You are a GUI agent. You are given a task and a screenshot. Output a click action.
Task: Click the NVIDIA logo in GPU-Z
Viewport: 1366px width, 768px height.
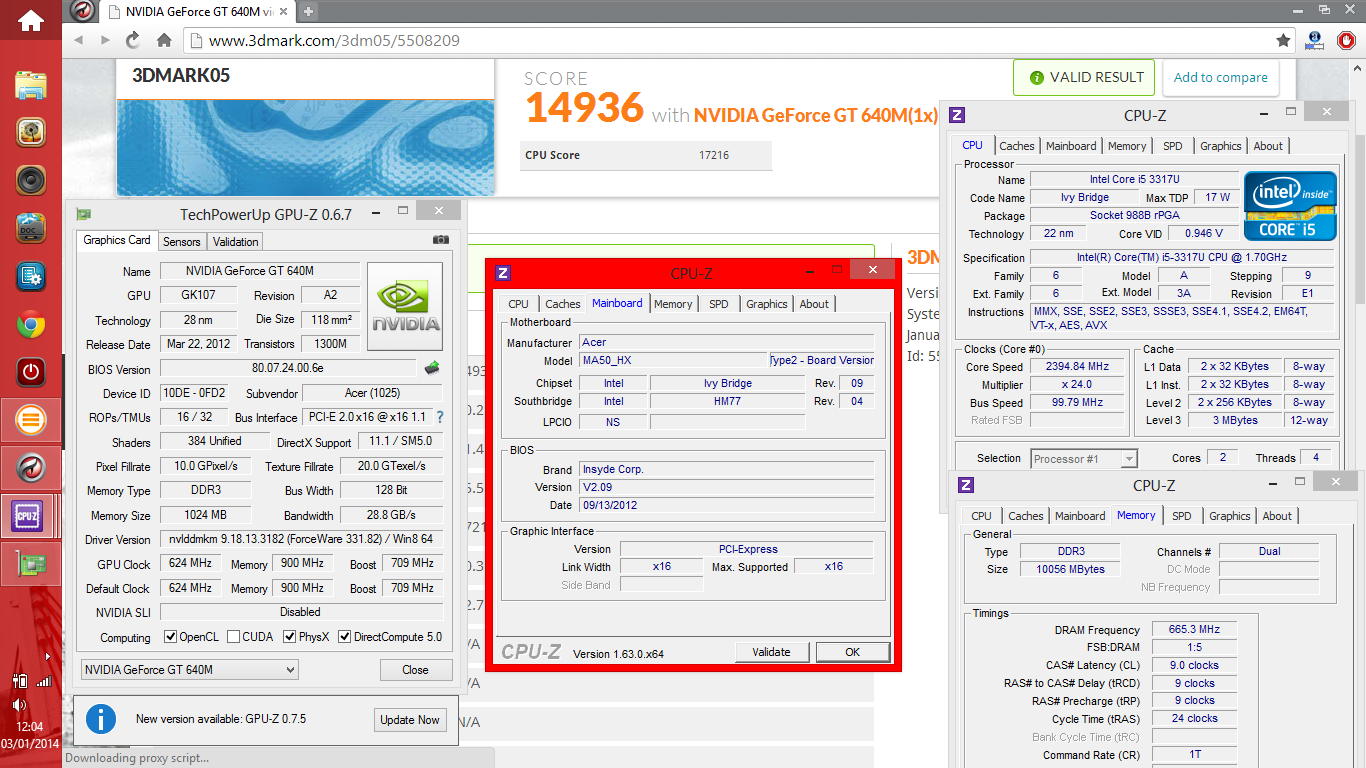405,306
